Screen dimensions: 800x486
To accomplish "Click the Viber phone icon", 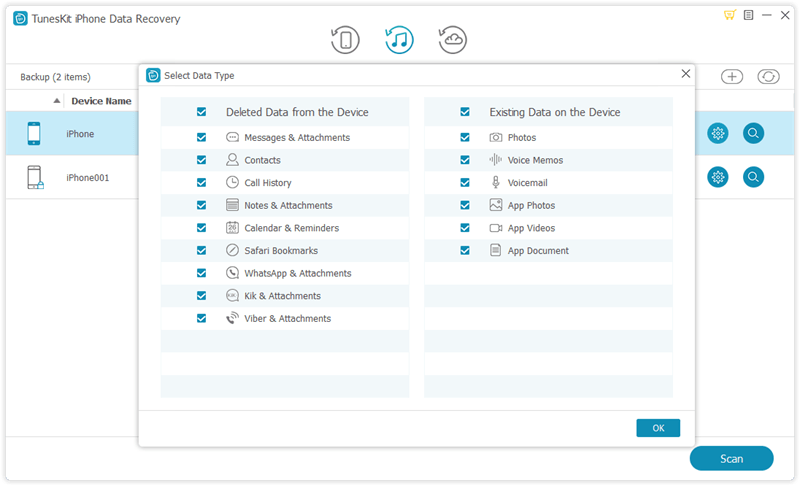I will click(x=232, y=318).
